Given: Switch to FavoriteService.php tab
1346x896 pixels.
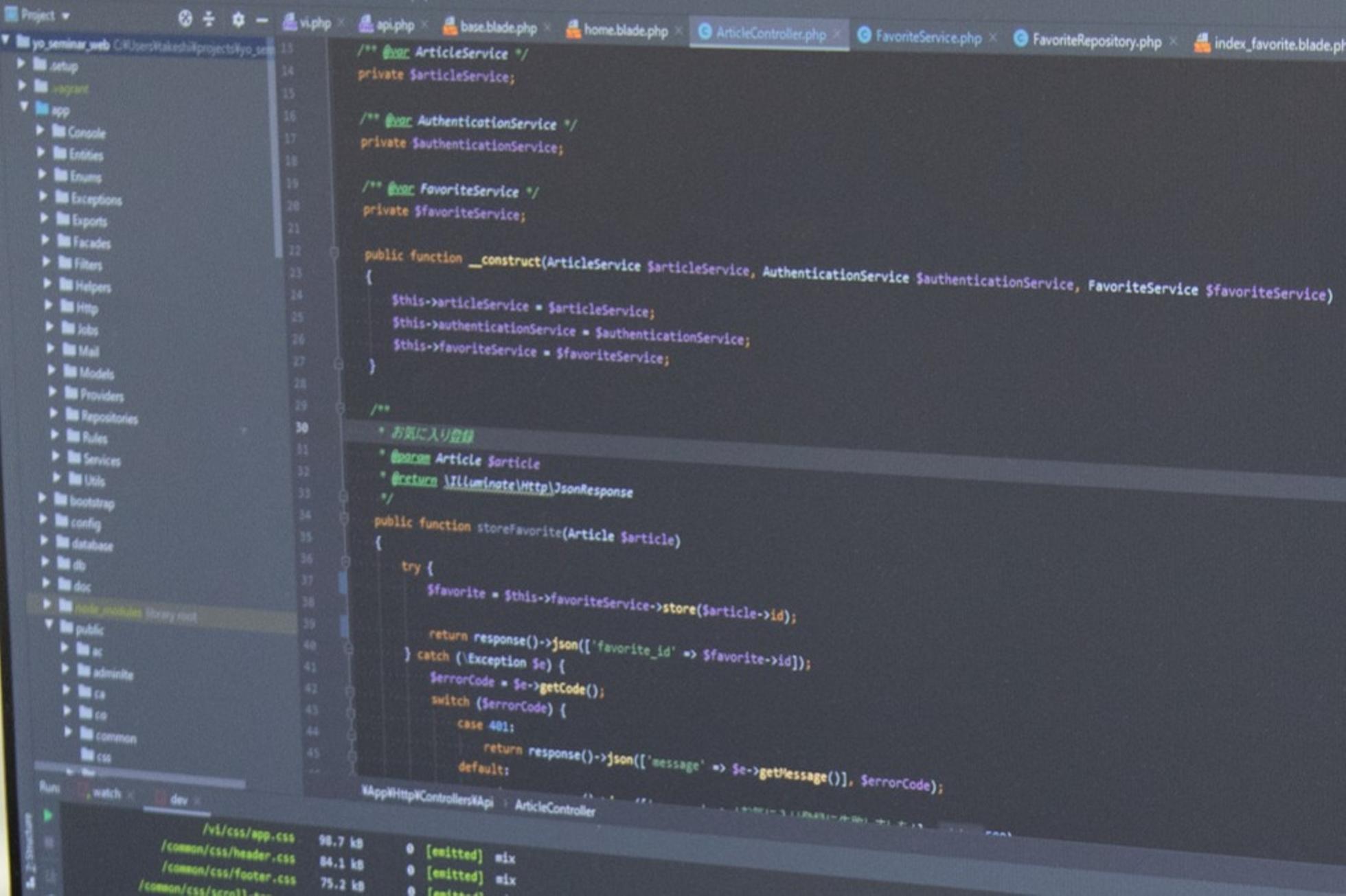Looking at the screenshot, I should pyautogui.click(x=927, y=37).
